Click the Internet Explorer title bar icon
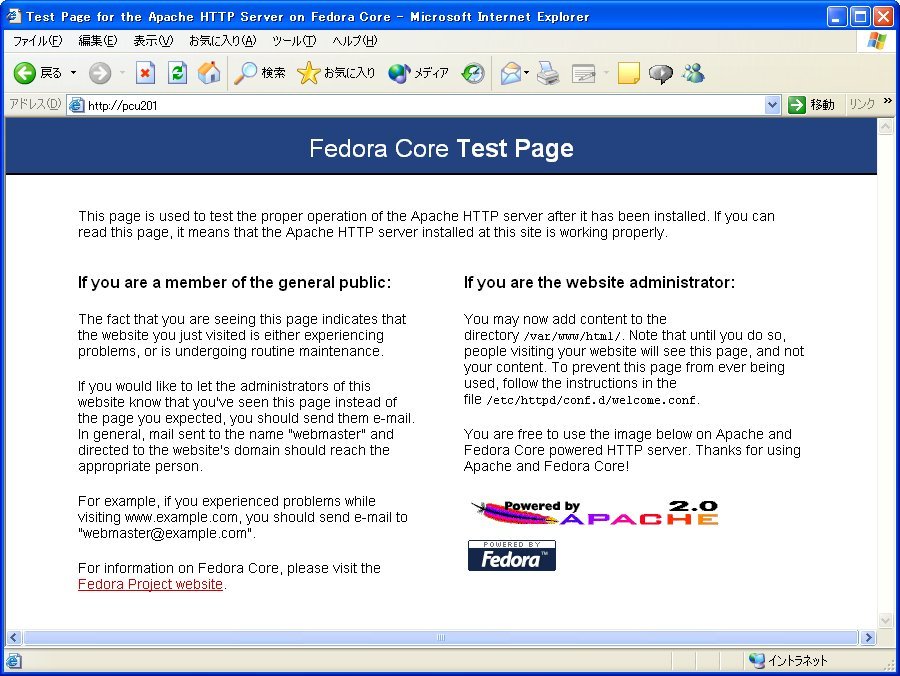This screenshot has width=900, height=676. point(13,16)
